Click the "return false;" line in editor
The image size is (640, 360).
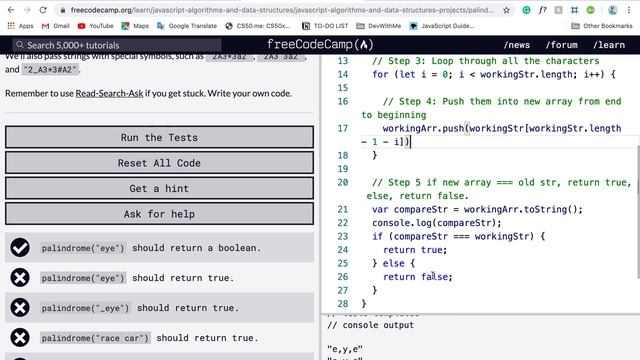pyautogui.click(x=418, y=277)
